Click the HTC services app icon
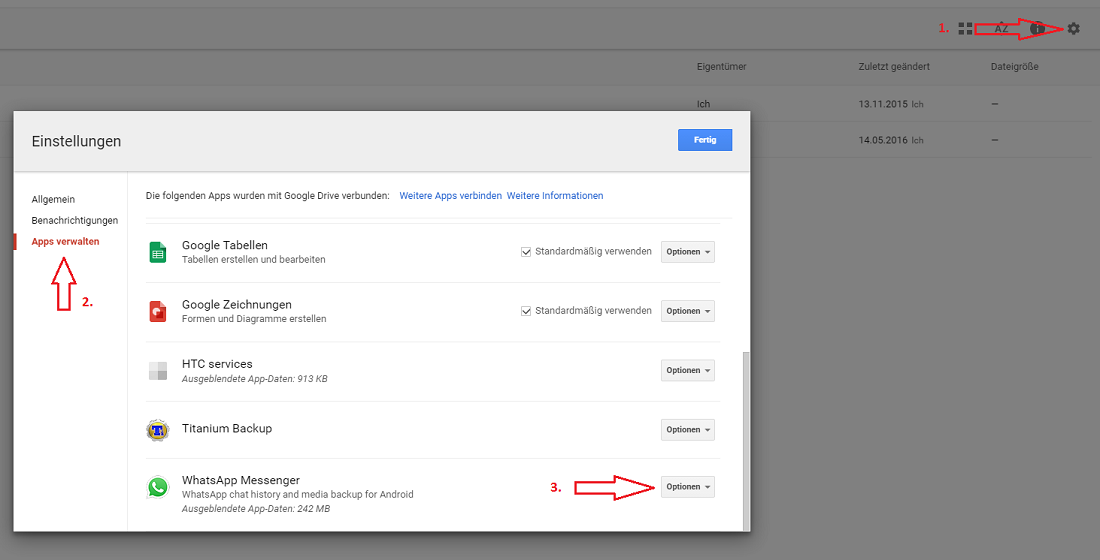This screenshot has width=1100, height=560. [158, 371]
